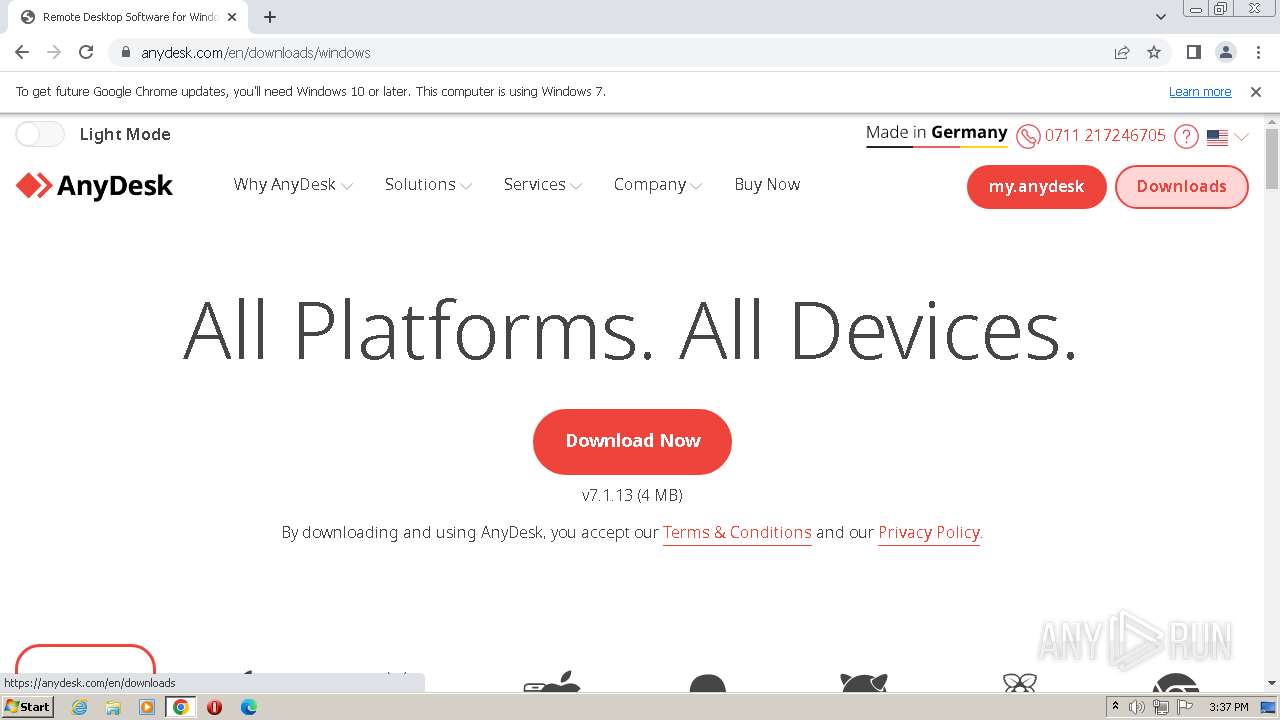The height and width of the screenshot is (720, 1280).
Task: Call the 0711 217246705 phone link
Action: (1105, 136)
